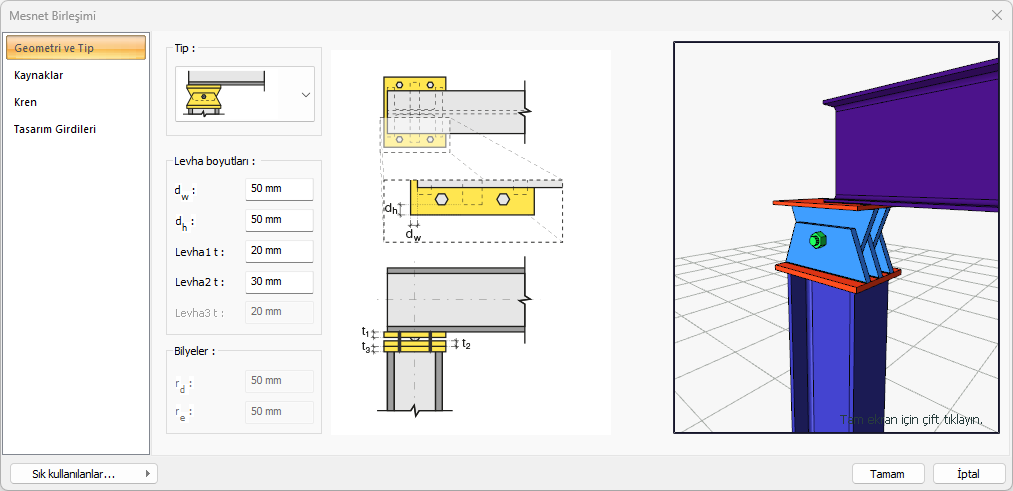Open the Sık kullanılanlar favorites menu
Image resolution: width=1013 pixels, height=491 pixels.
[x=83, y=474]
